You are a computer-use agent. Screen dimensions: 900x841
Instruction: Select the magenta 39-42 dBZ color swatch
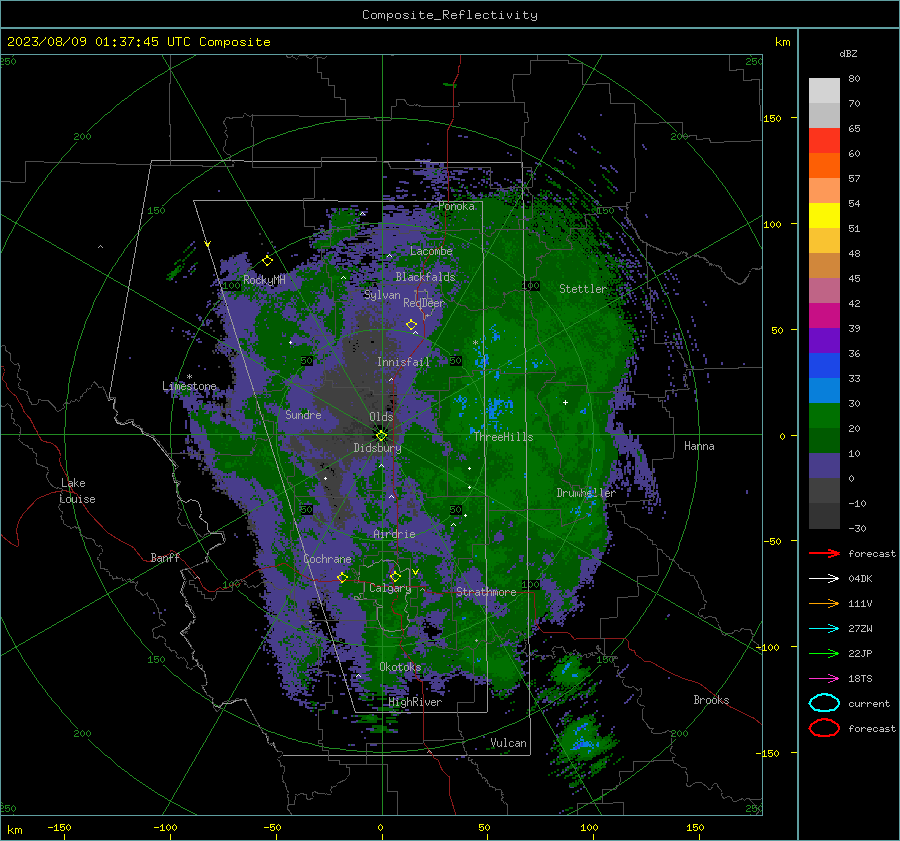tap(824, 315)
